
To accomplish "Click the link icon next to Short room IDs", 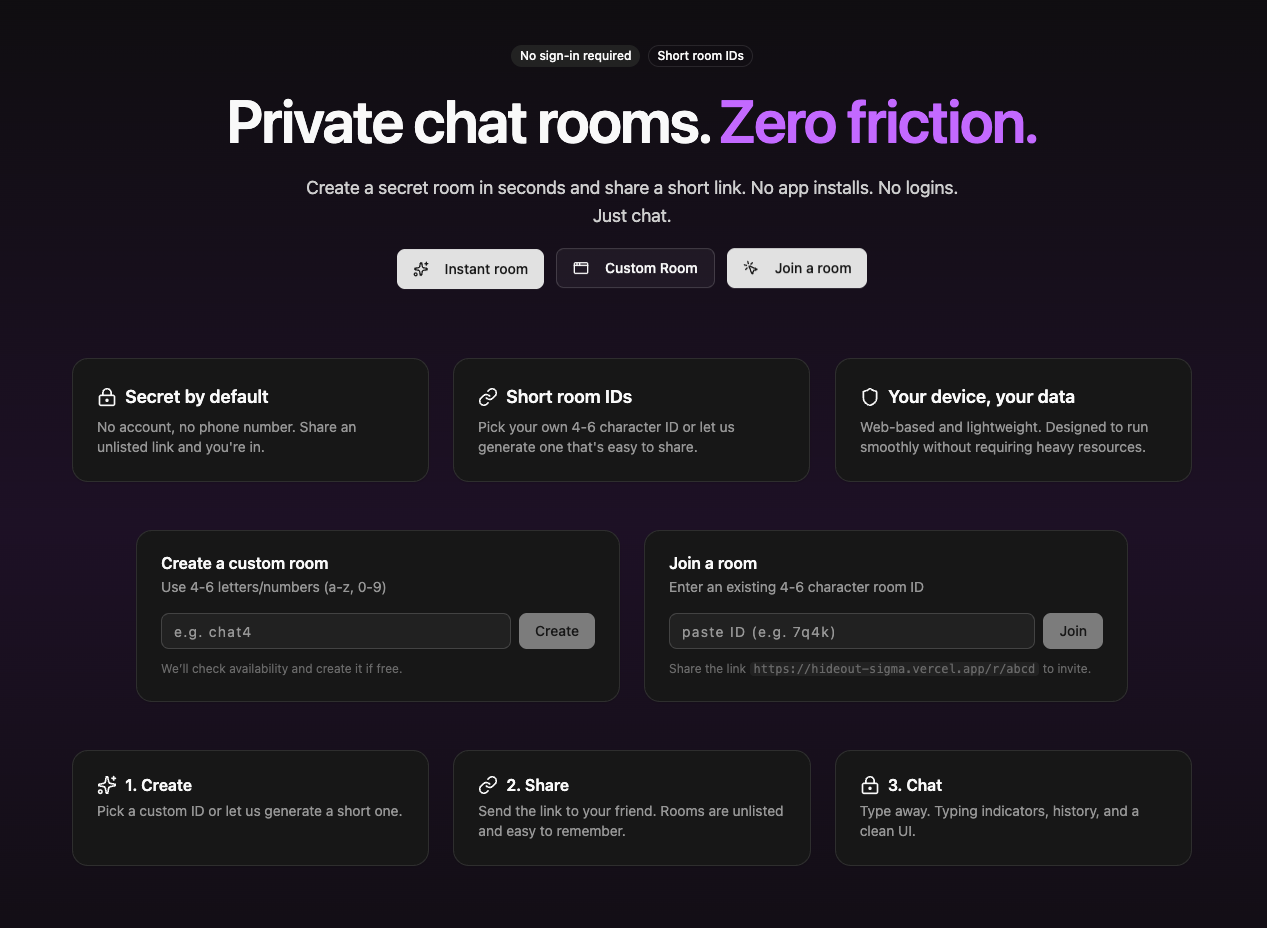I will point(488,397).
